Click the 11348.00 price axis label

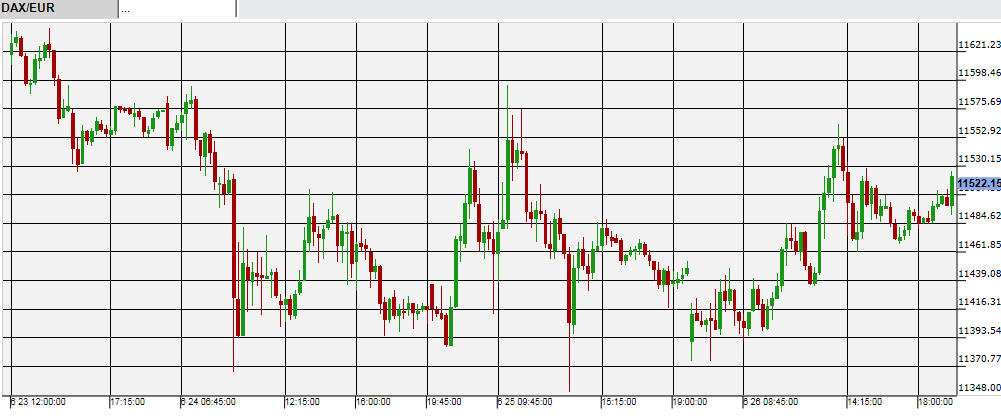978,388
